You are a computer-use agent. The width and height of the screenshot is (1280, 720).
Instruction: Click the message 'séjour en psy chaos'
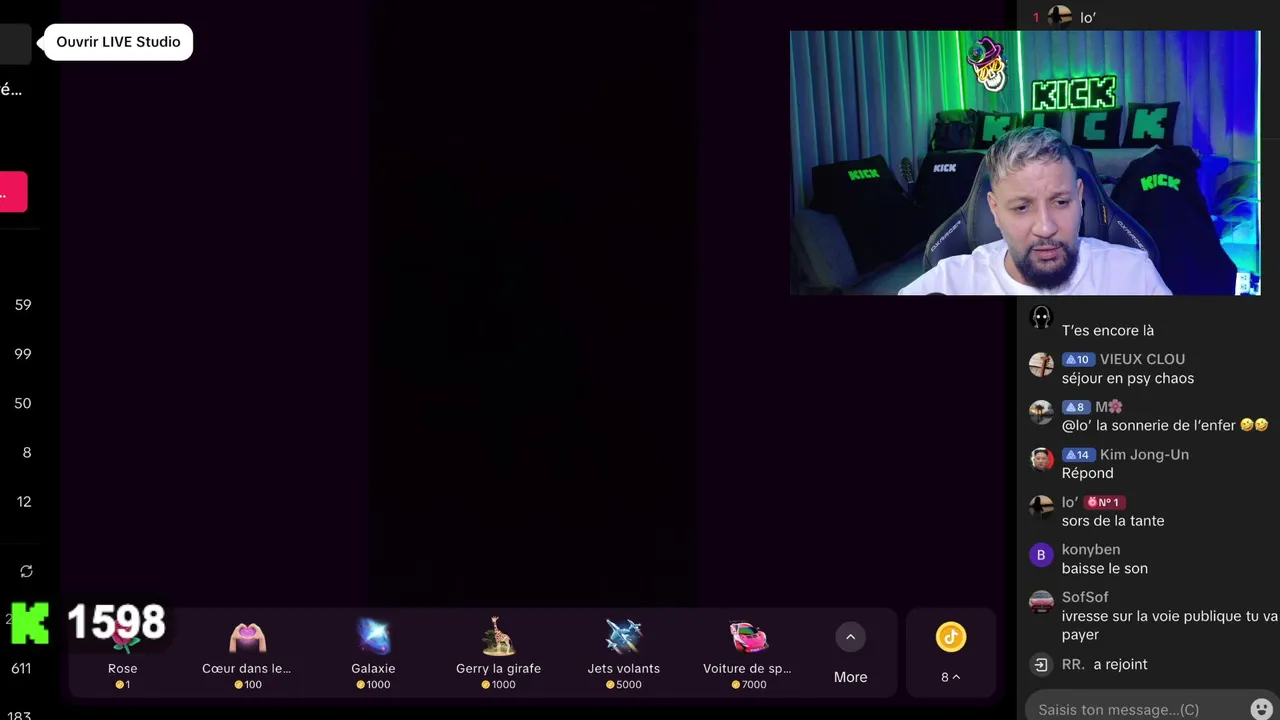pos(1128,378)
